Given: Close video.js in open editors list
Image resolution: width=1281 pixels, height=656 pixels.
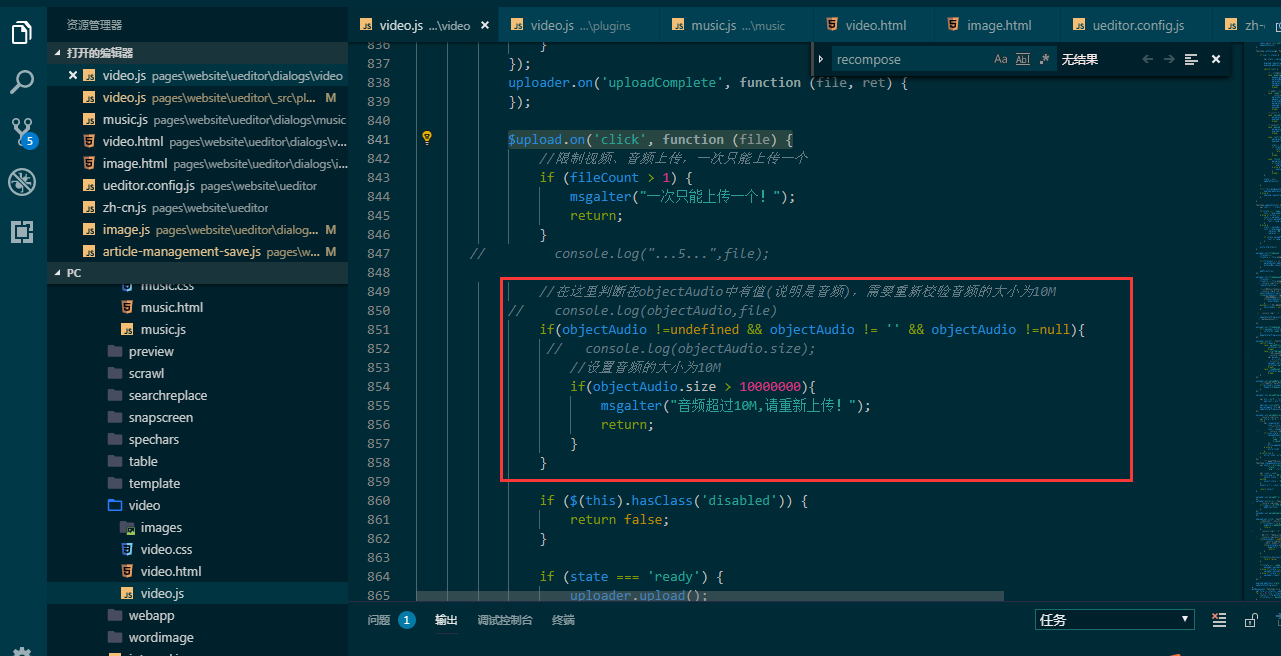Looking at the screenshot, I should pyautogui.click(x=72, y=75).
